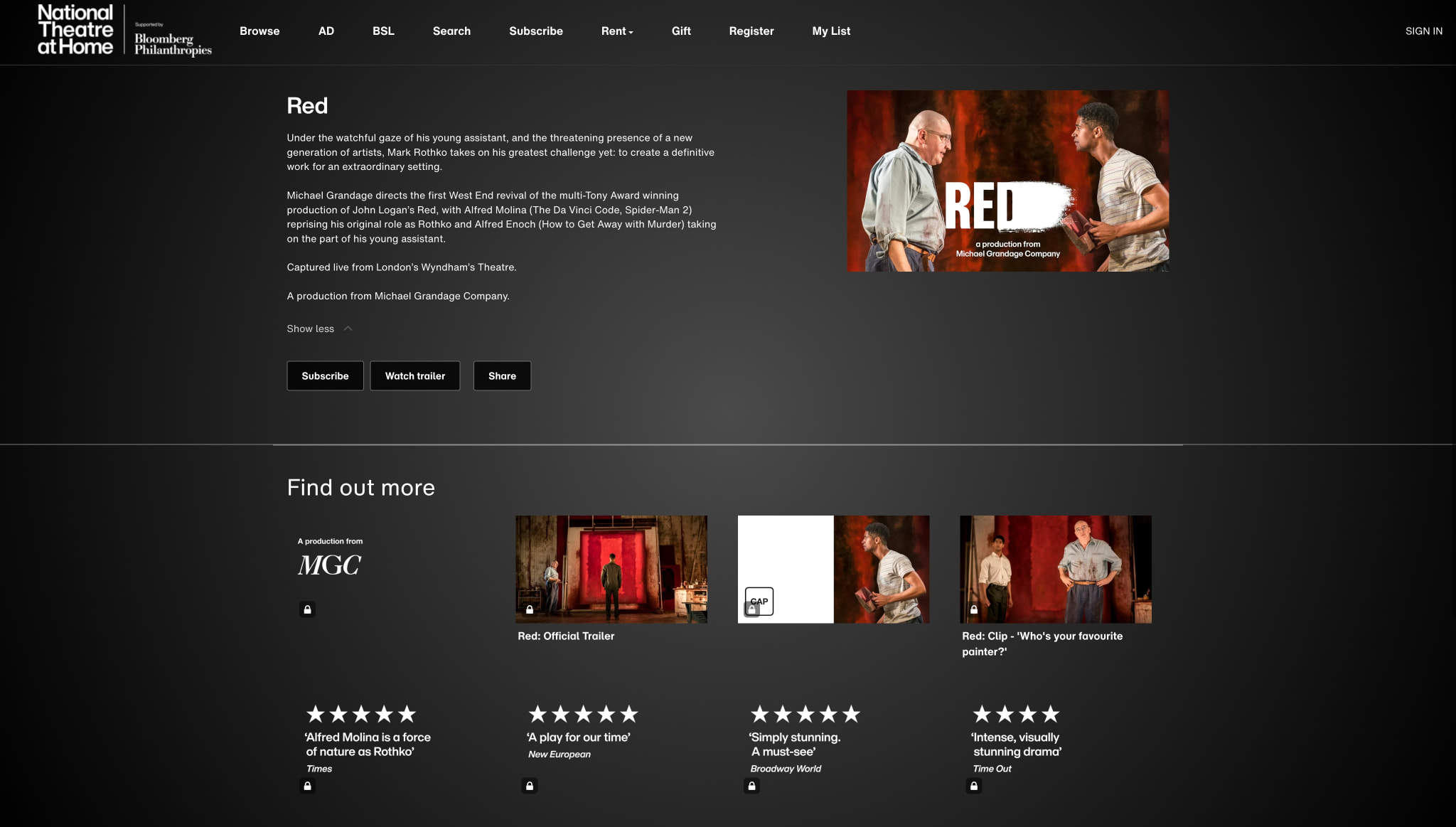
Task: Click 'Captured live from London's Wyndham's Theatre.' text
Action: [402, 267]
